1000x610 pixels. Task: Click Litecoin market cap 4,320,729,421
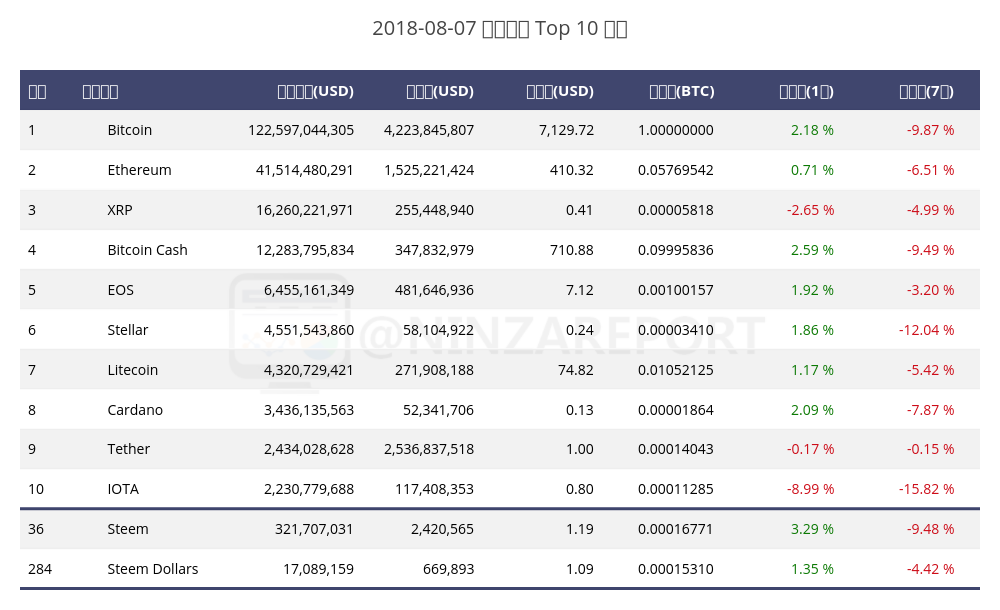tap(309, 370)
